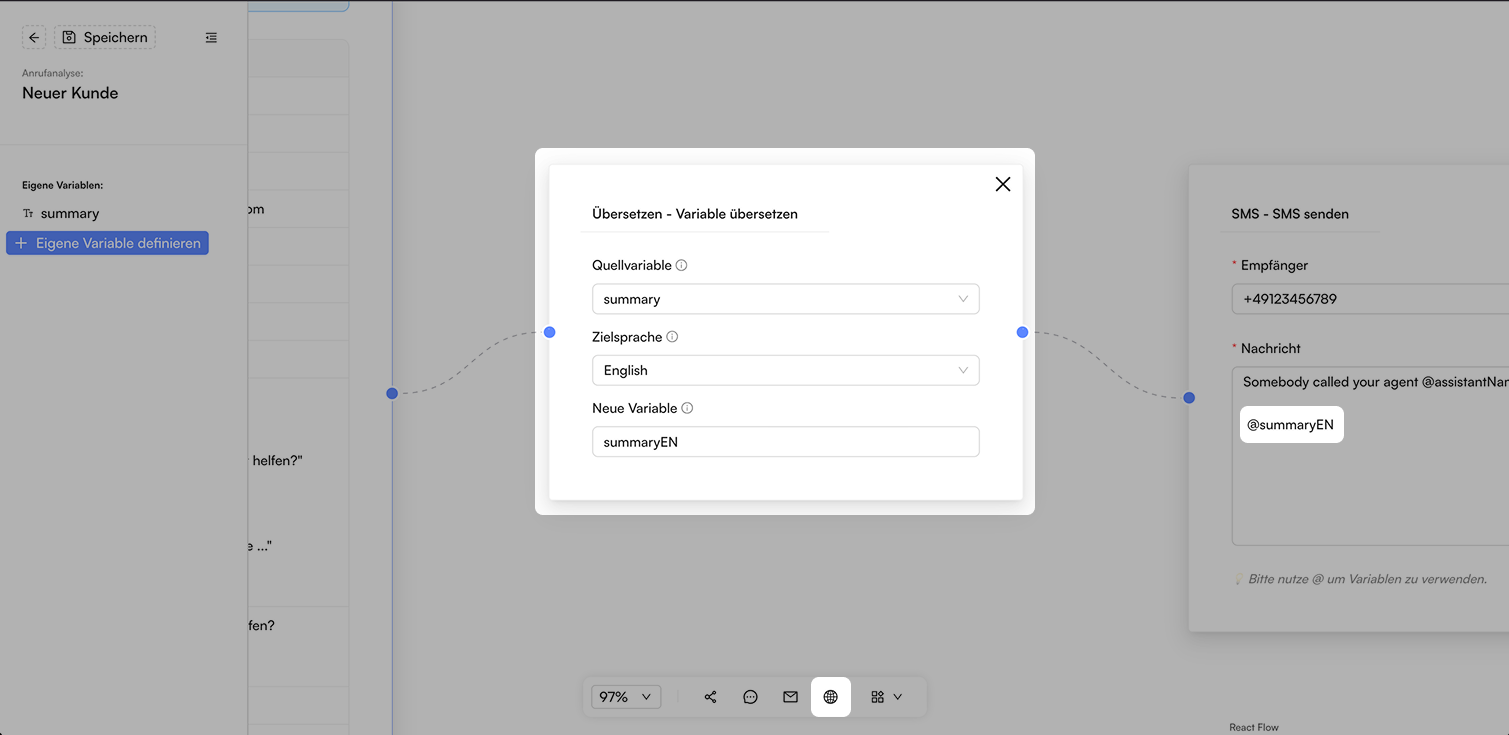Click the Empfänger phone number field
Viewport: 1509px width, 735px height.
pos(1370,299)
